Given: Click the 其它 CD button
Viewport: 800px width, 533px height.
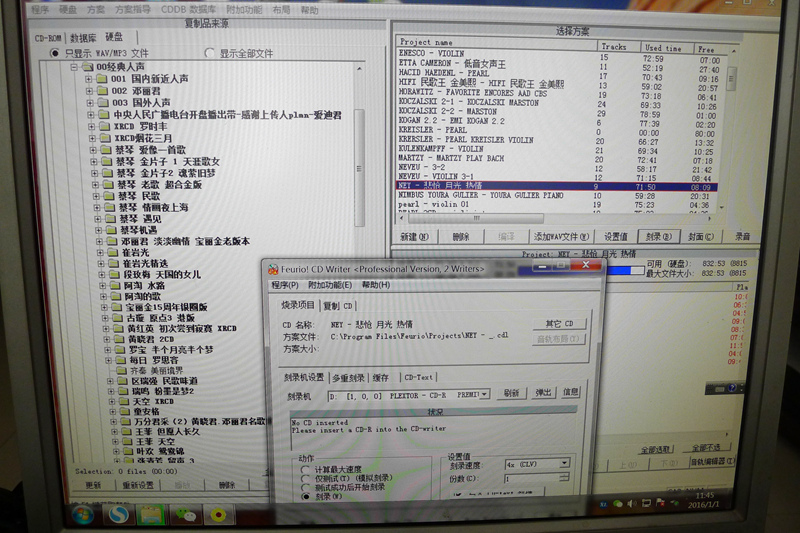Looking at the screenshot, I should pos(559,323).
